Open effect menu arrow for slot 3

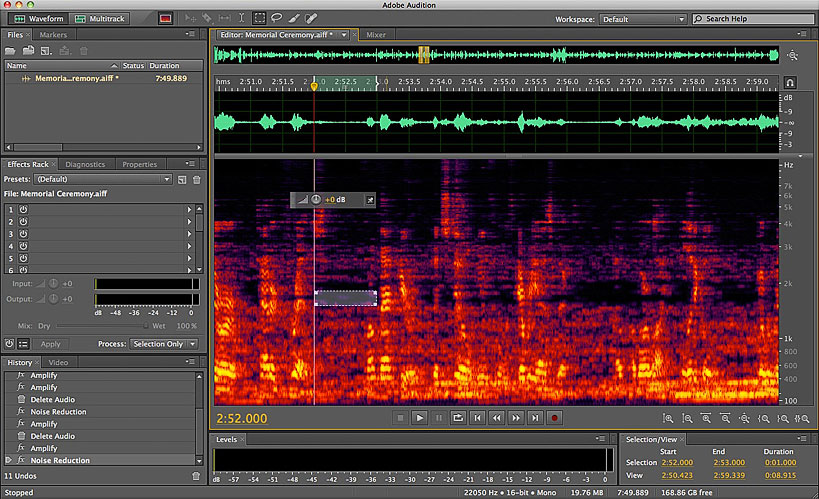pyautogui.click(x=189, y=234)
